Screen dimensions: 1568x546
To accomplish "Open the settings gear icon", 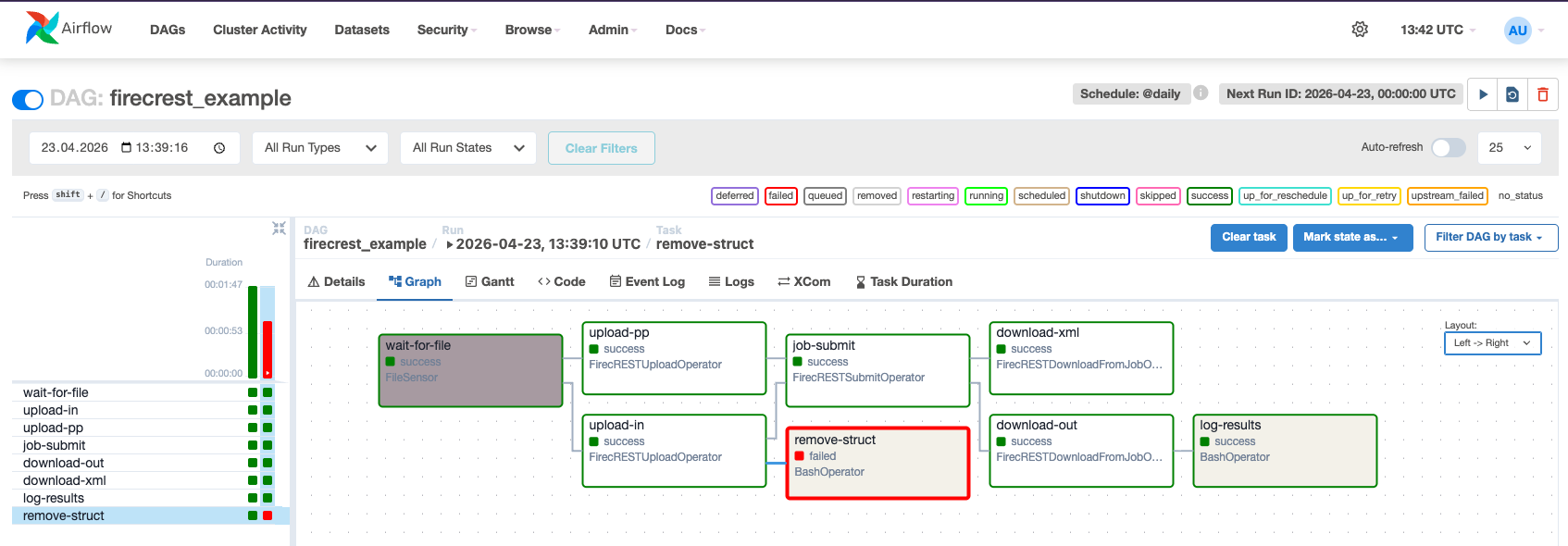I will [x=1360, y=30].
